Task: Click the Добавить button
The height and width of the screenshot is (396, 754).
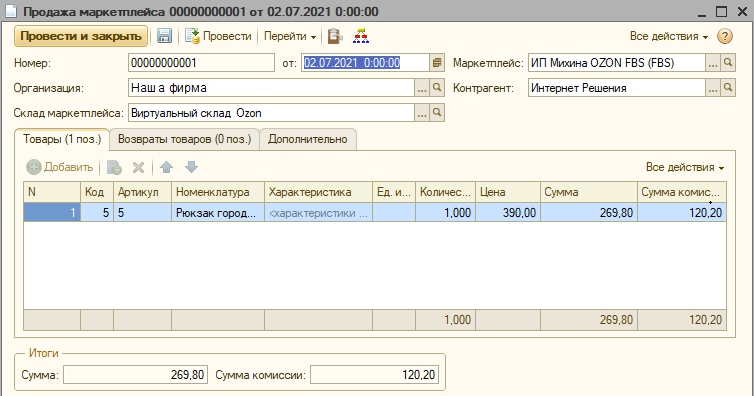Action: [60, 167]
